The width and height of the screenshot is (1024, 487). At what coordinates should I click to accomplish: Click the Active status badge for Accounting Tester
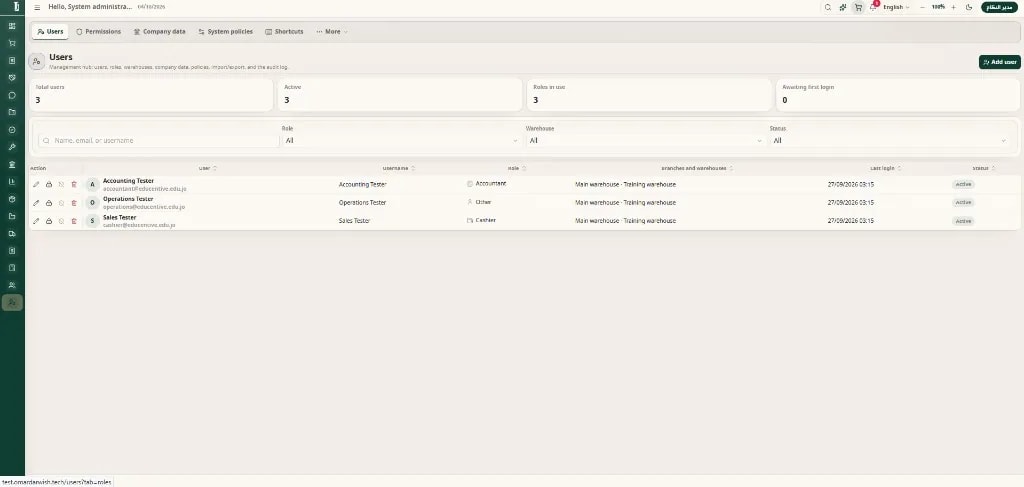click(963, 185)
